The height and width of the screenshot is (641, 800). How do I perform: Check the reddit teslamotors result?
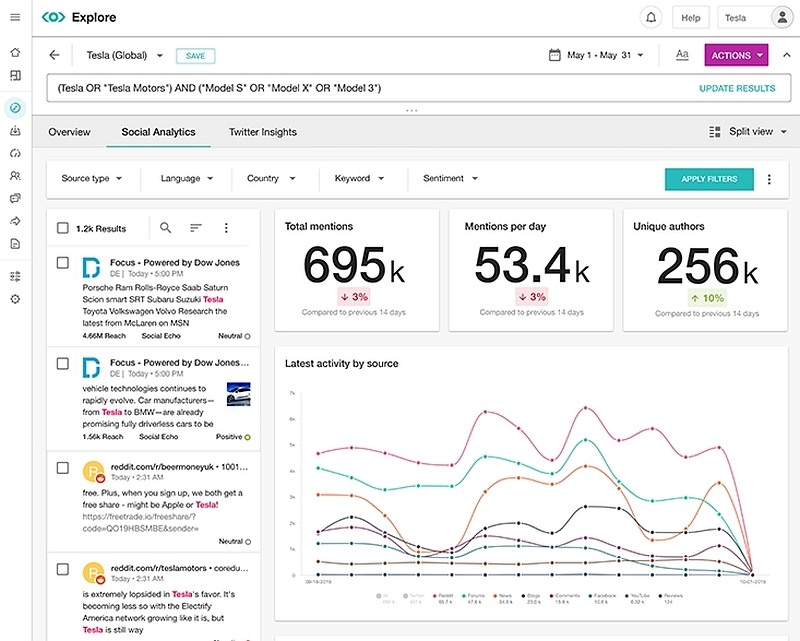[63, 569]
